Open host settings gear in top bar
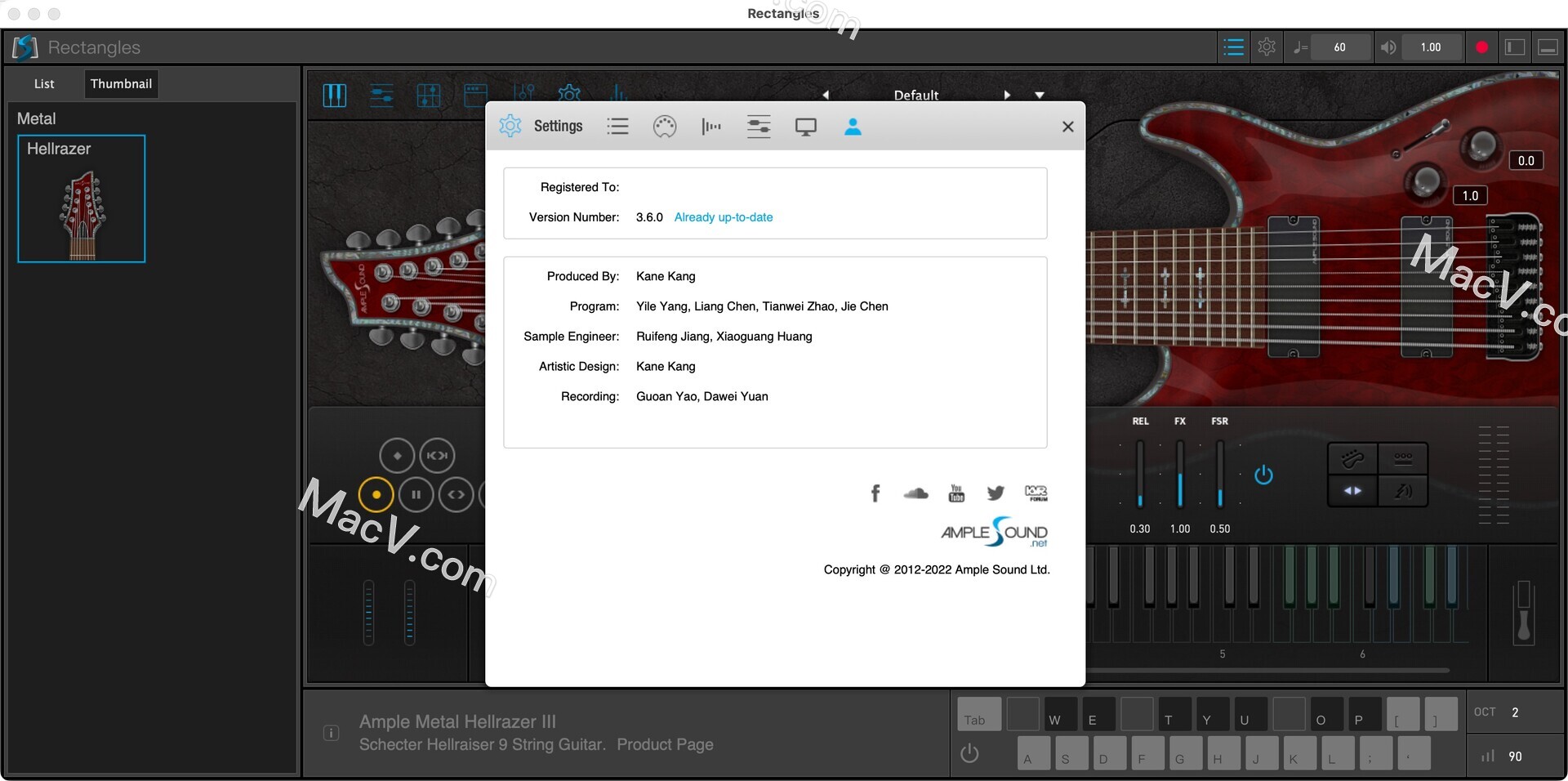This screenshot has height=781, width=1568. click(1267, 47)
